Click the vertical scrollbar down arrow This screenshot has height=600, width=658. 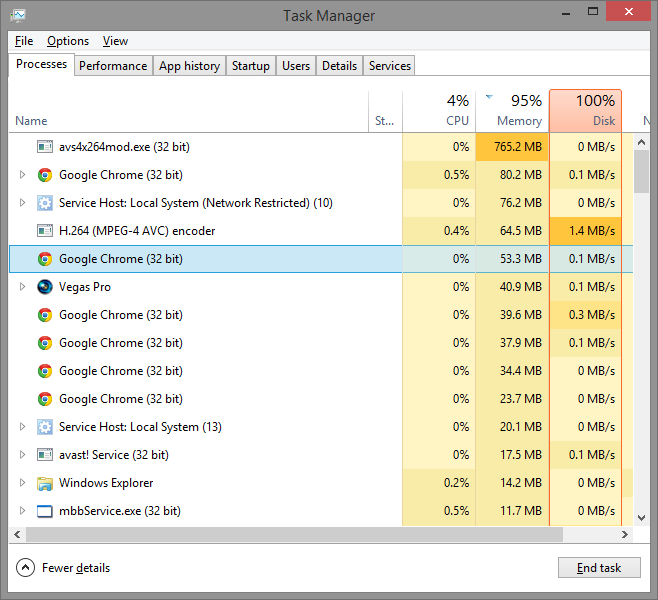point(641,518)
